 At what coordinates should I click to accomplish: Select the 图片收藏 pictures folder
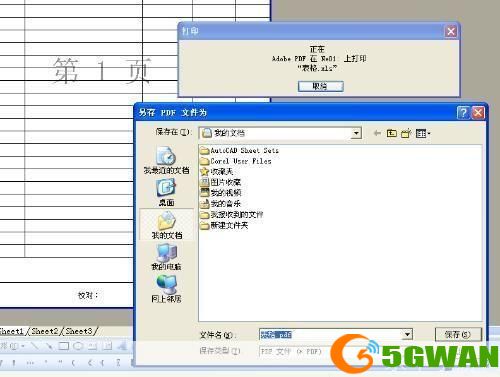pyautogui.click(x=220, y=182)
